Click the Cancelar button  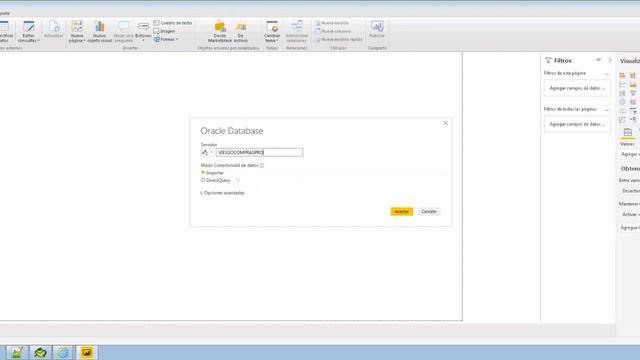point(429,211)
